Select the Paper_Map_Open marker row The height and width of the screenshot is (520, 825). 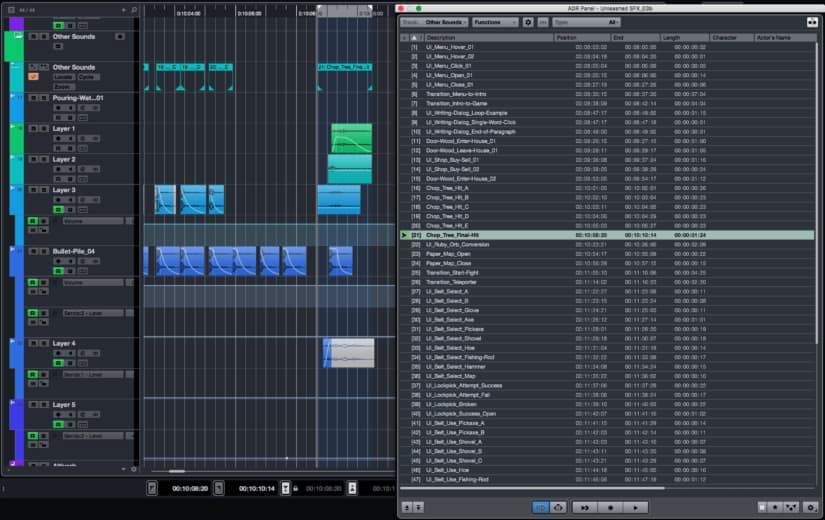[x=607, y=254]
